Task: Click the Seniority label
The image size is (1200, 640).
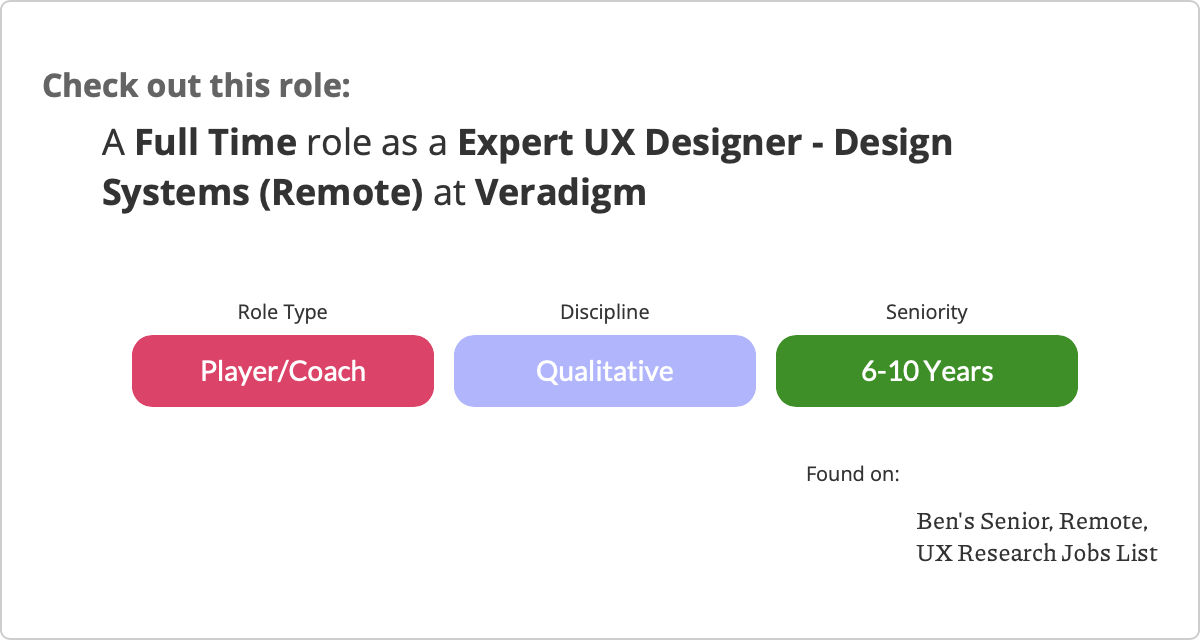Action: coord(927,312)
